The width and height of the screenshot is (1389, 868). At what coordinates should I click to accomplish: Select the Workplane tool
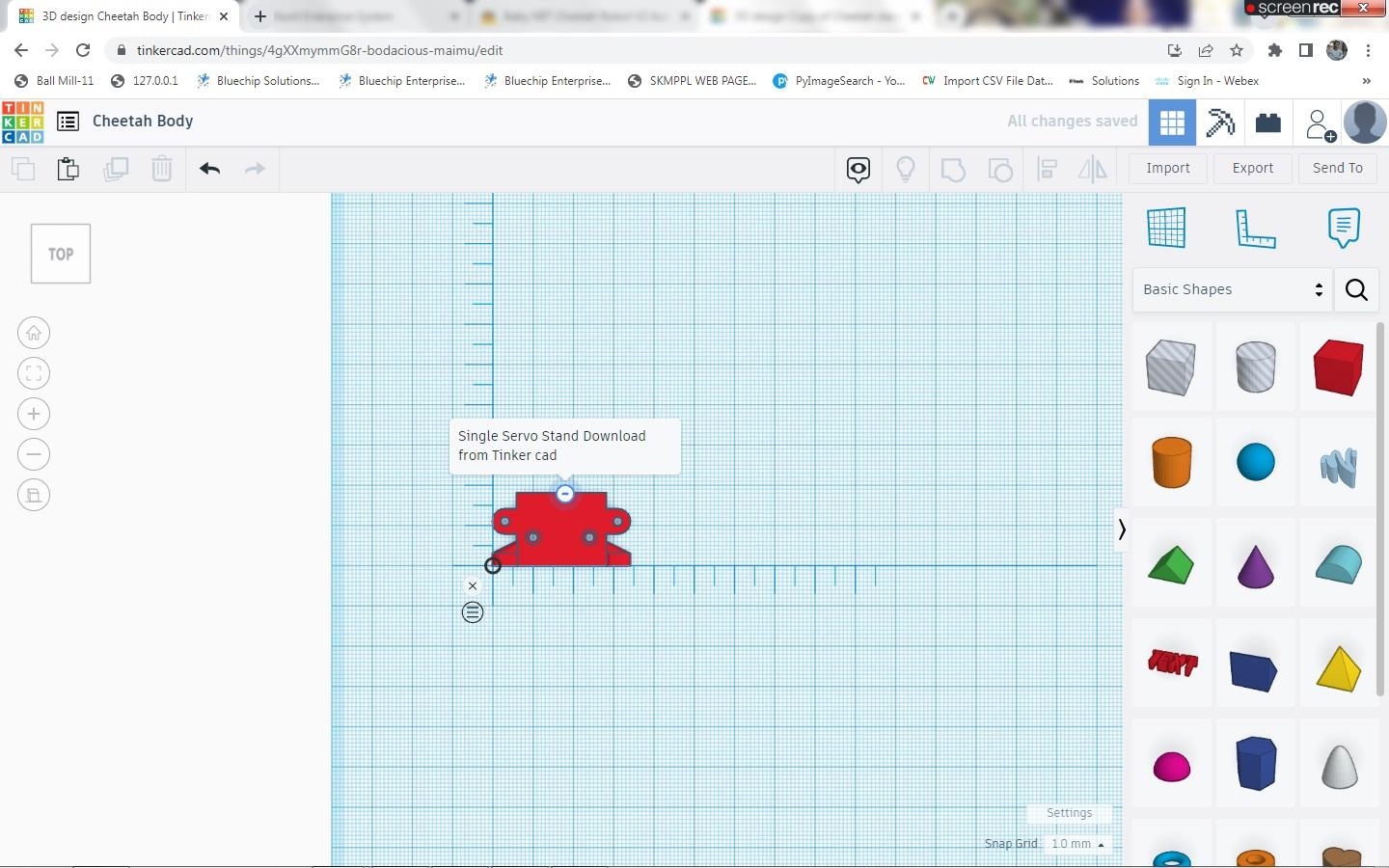coord(1166,229)
